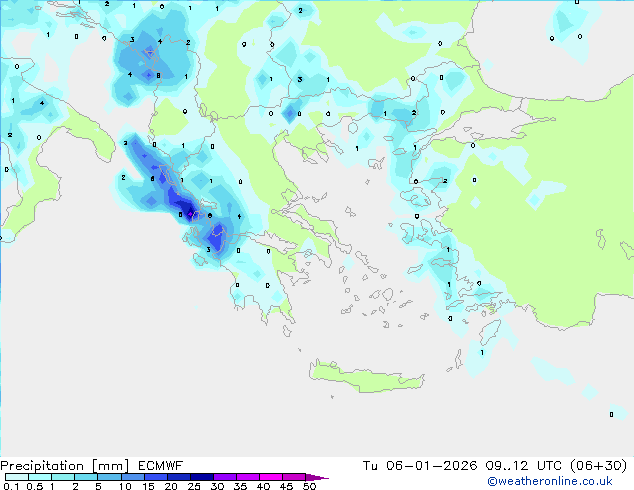Click the legend label "0.5"
Screen dimensions: 634x490
click(34, 486)
